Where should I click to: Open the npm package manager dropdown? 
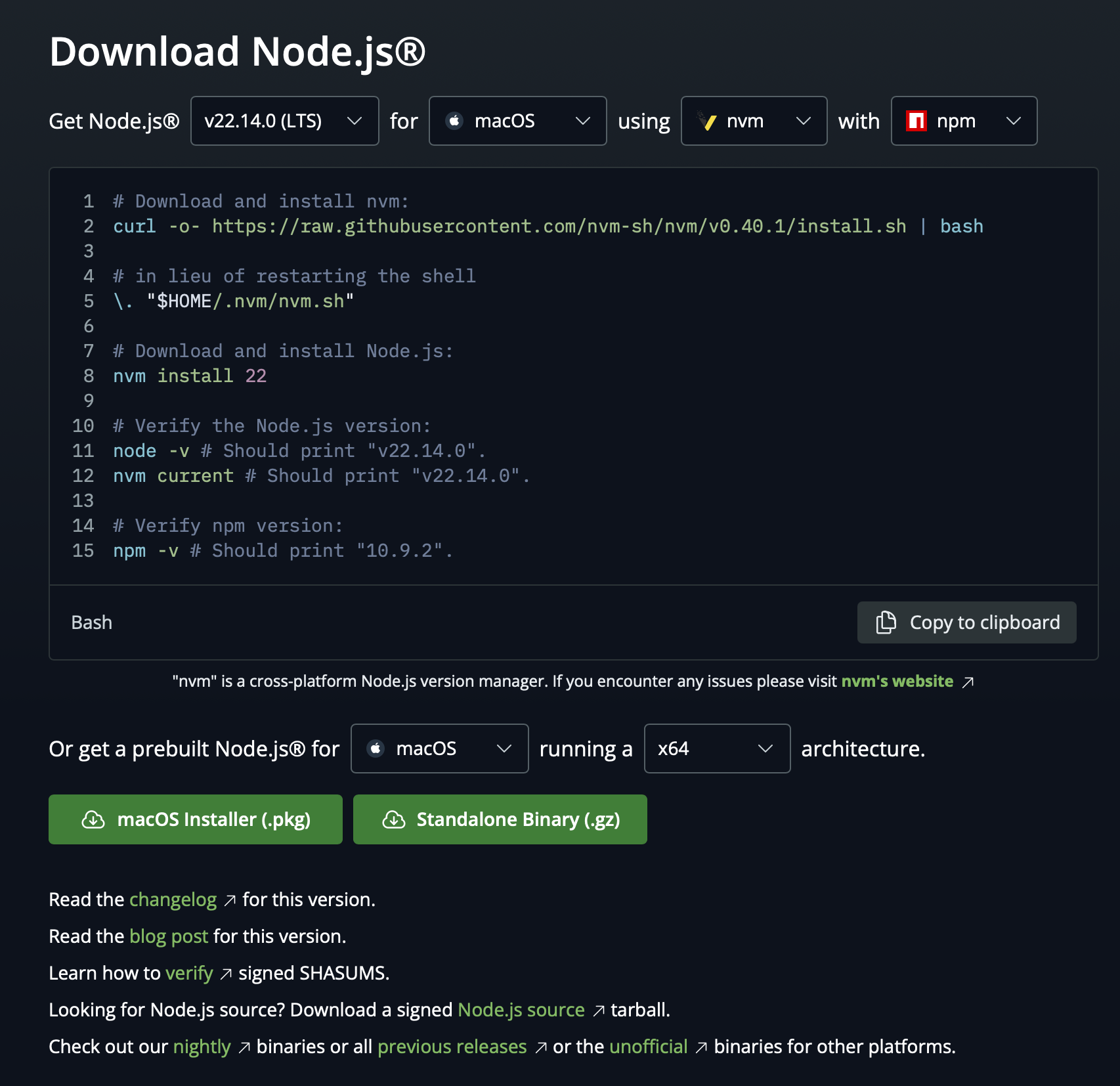pos(964,121)
